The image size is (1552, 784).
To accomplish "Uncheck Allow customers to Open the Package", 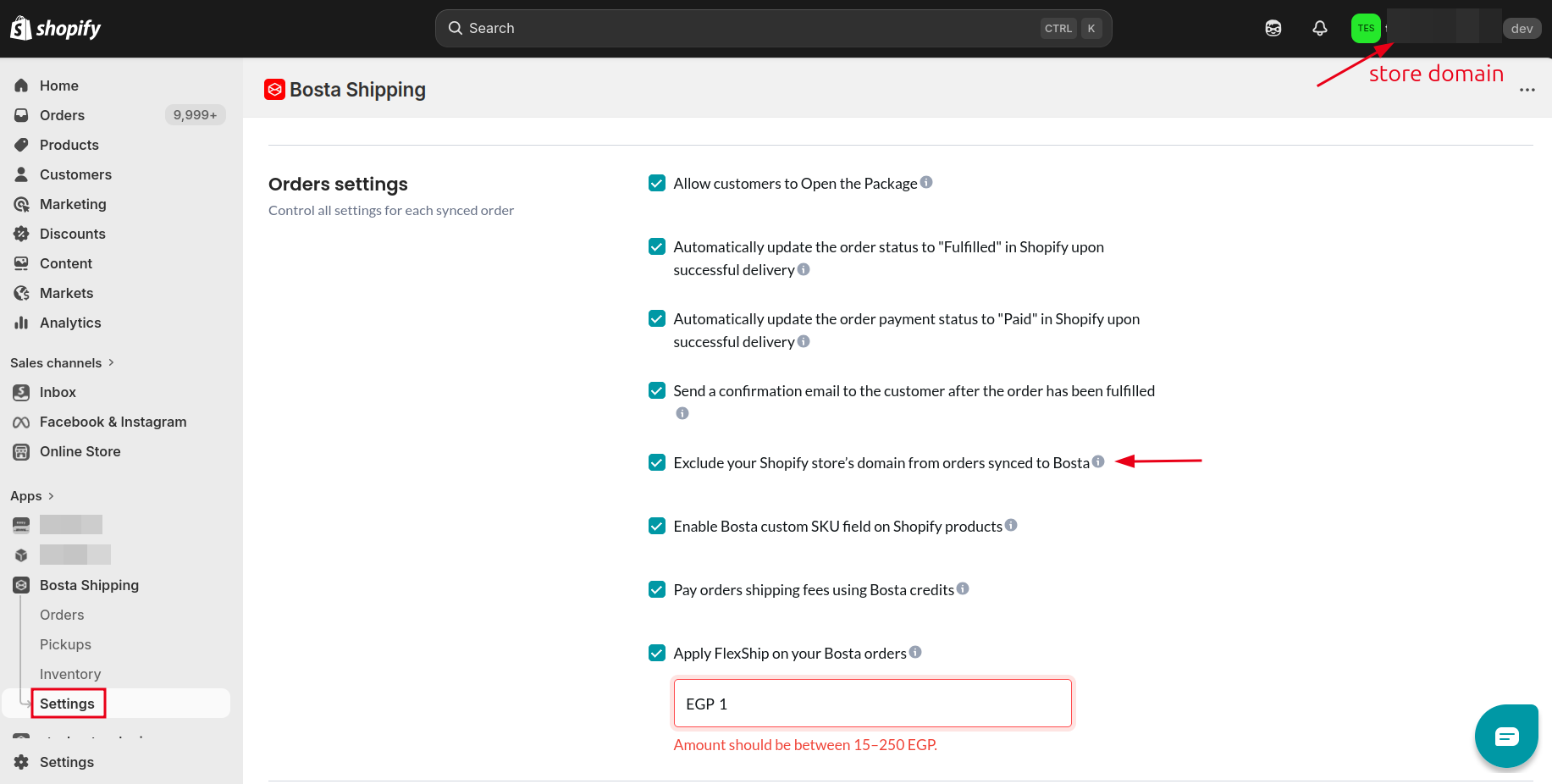I will tap(657, 183).
